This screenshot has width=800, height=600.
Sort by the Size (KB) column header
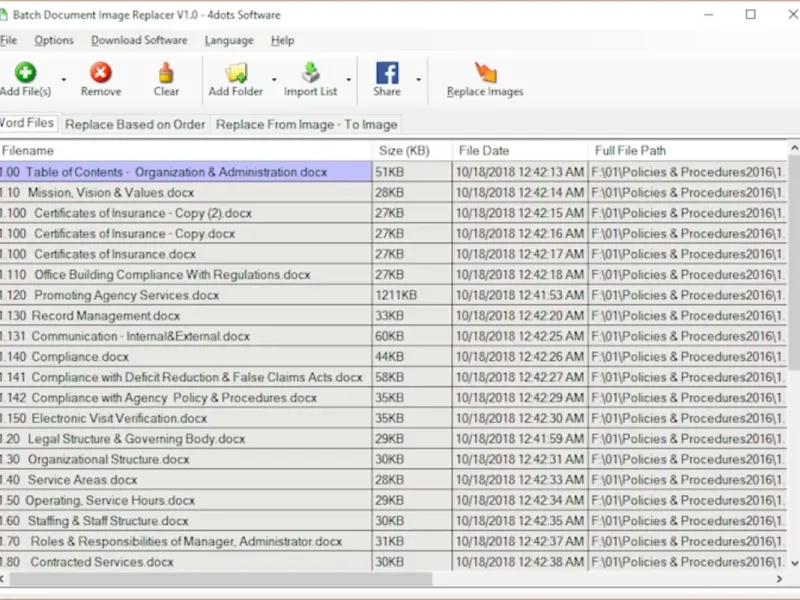coord(412,151)
